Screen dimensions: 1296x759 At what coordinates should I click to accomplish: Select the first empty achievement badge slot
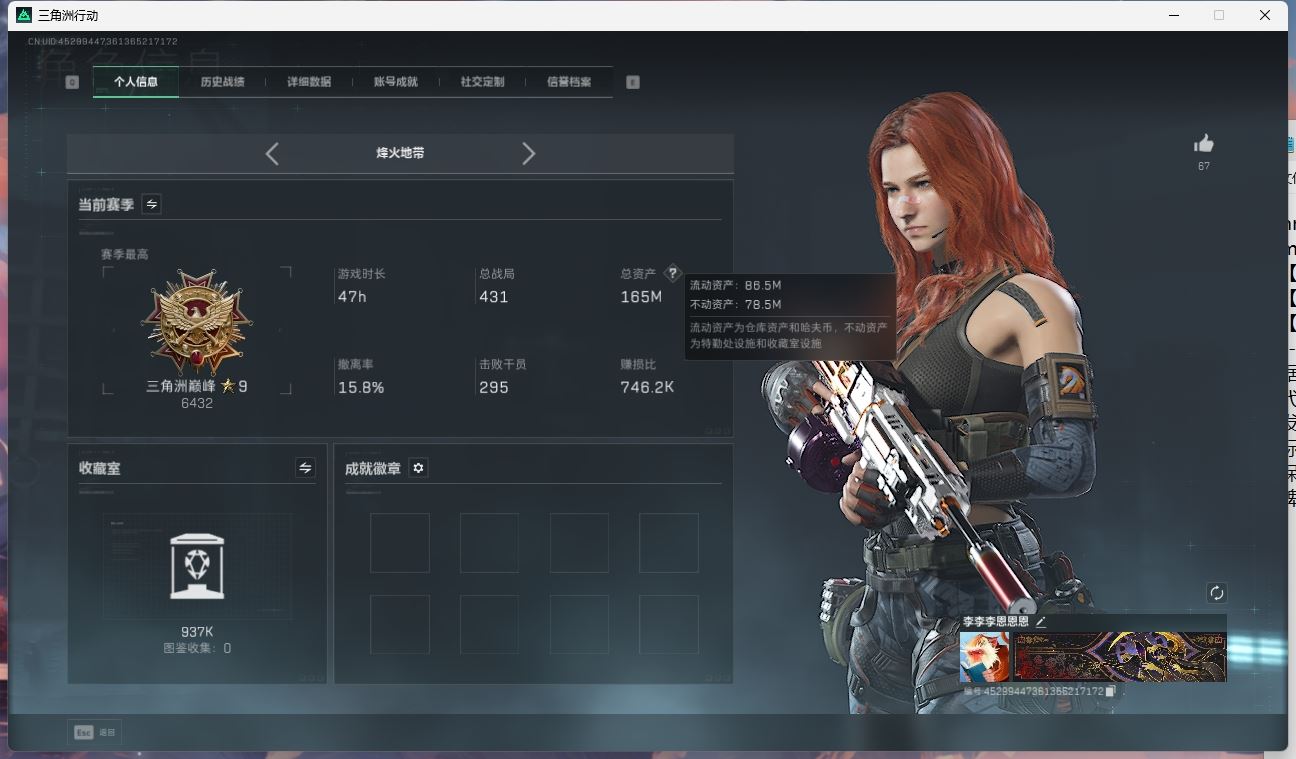point(399,543)
